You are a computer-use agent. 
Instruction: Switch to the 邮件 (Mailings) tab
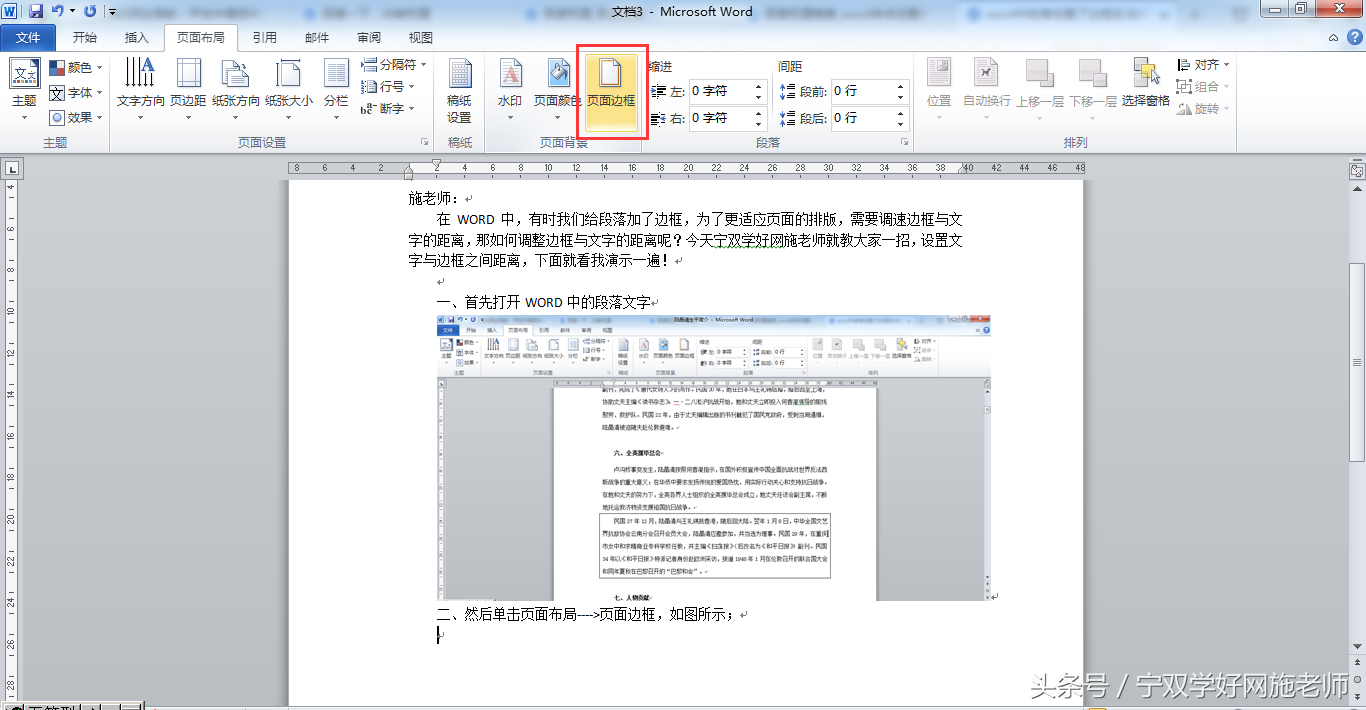point(317,38)
